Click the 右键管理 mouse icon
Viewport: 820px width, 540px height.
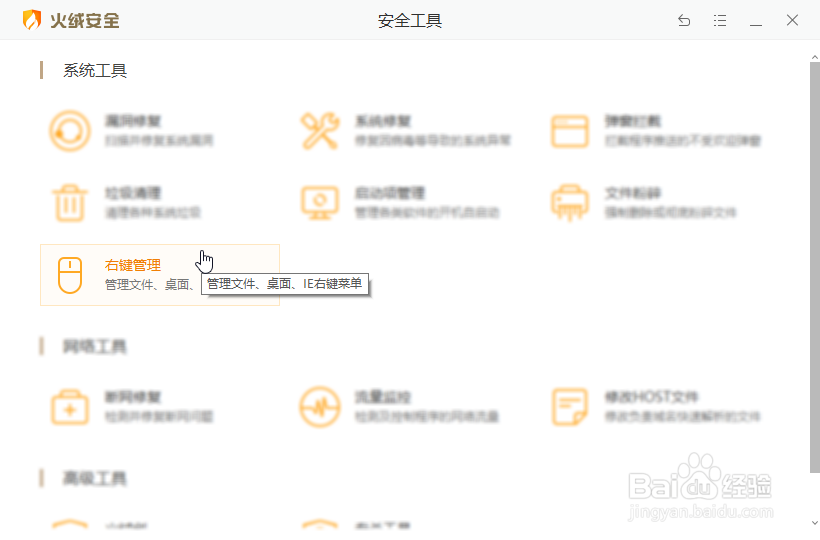tap(70, 275)
